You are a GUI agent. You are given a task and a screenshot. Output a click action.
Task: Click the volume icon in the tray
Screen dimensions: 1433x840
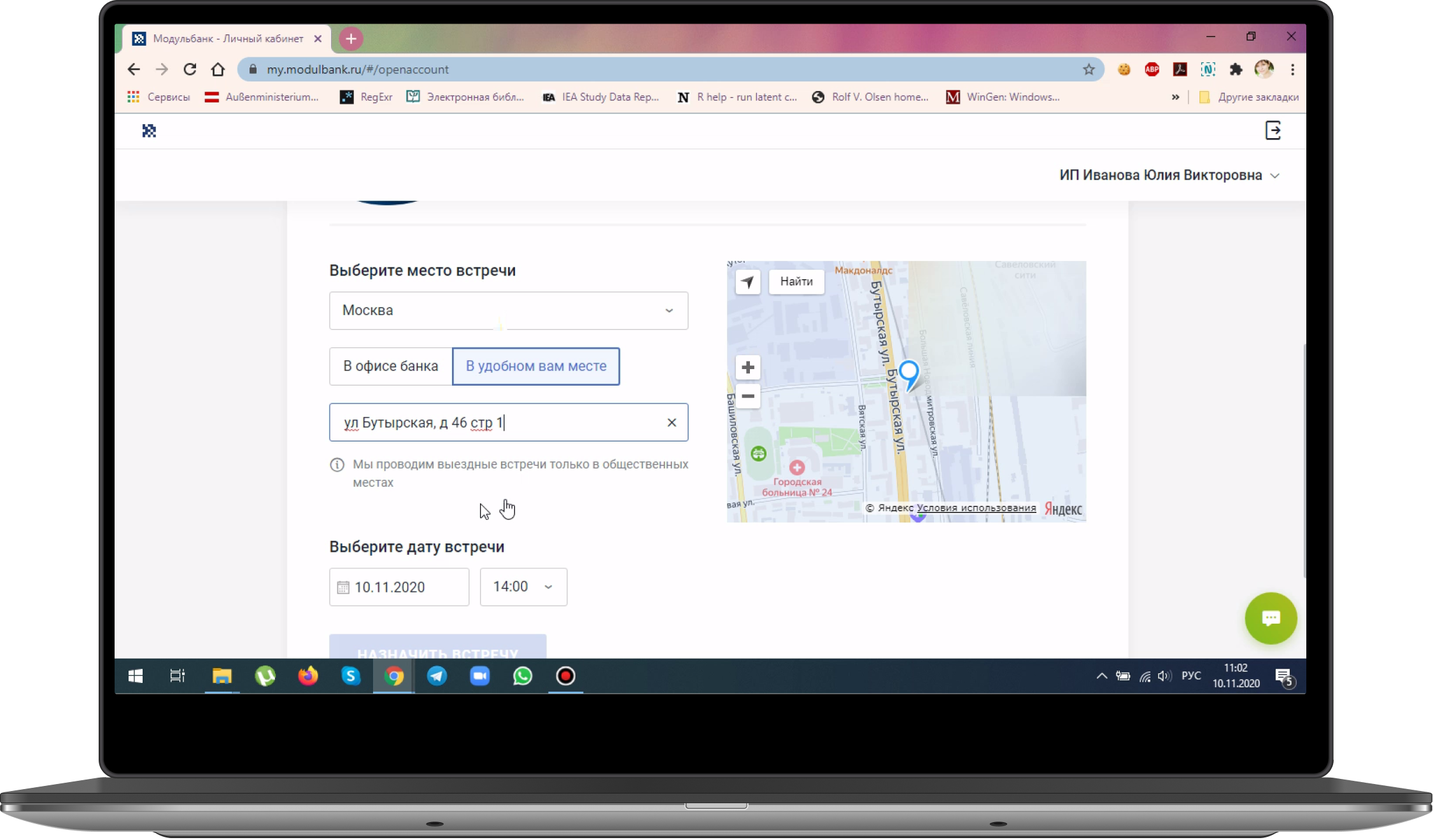pos(1164,676)
